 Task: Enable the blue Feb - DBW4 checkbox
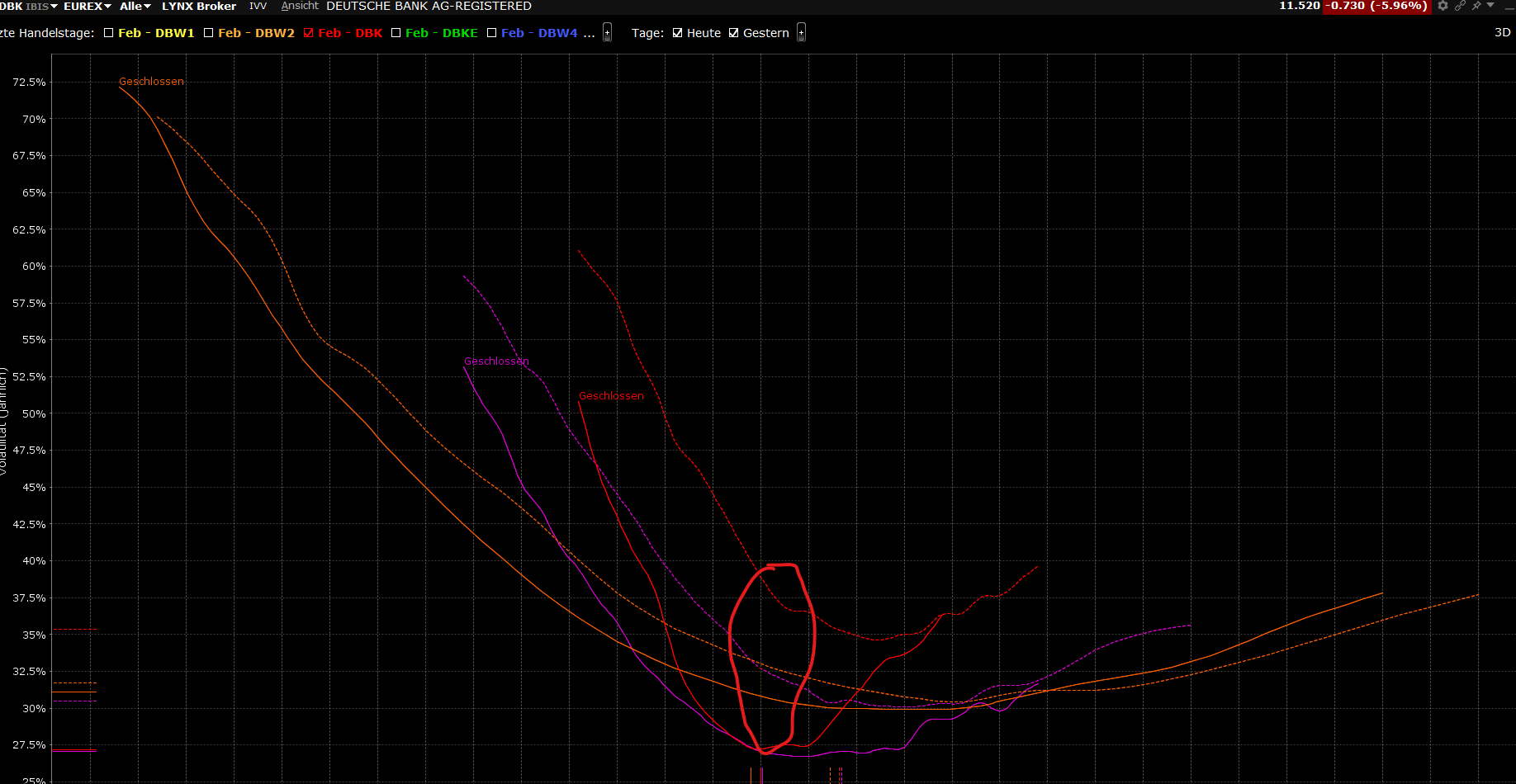492,33
